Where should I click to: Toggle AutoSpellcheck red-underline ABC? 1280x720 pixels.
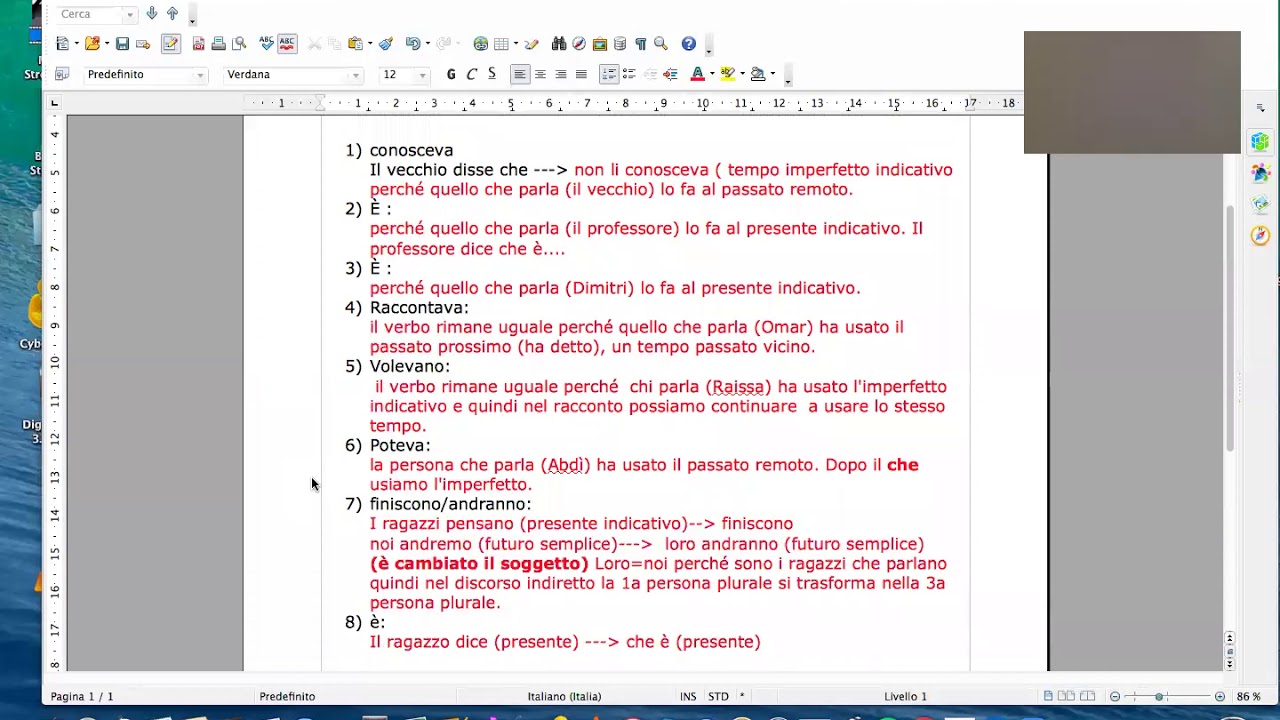287,44
